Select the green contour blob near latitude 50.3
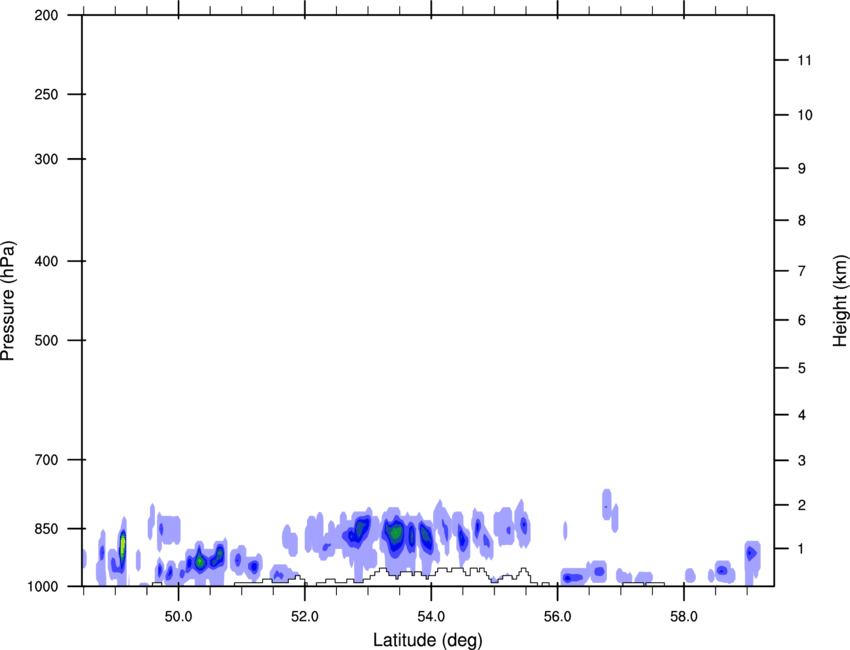 (199, 561)
